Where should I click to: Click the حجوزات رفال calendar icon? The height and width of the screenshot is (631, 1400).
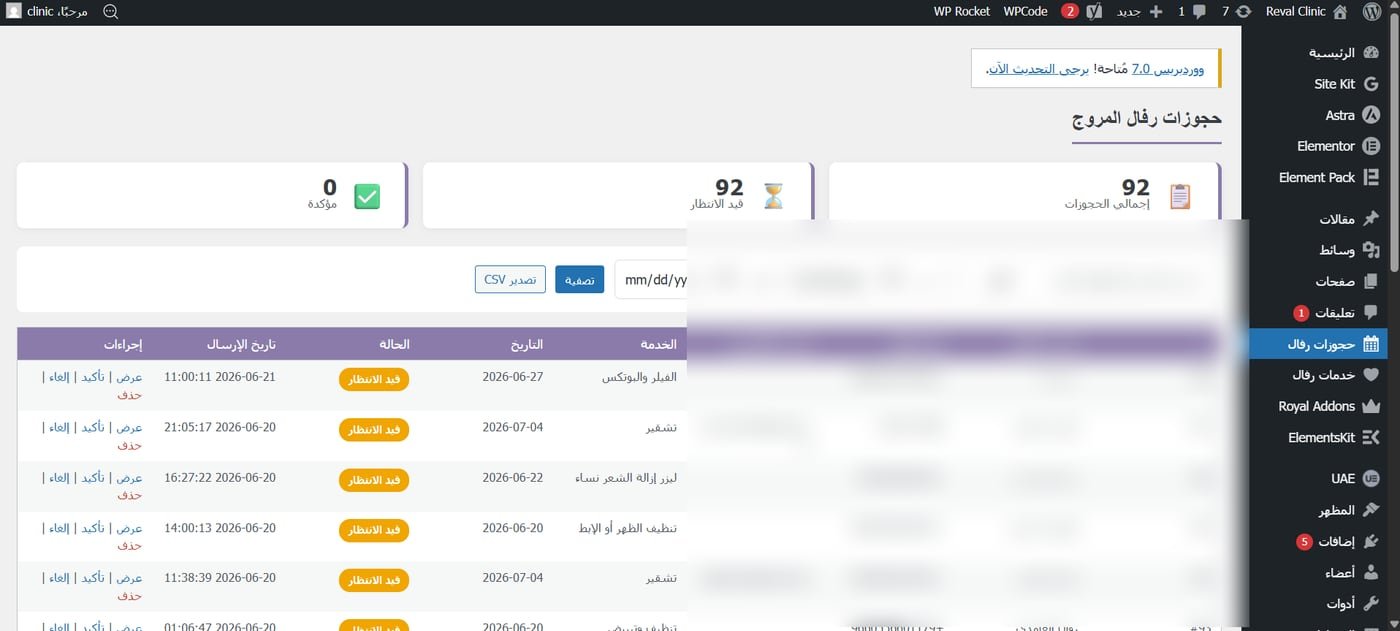pos(1371,344)
